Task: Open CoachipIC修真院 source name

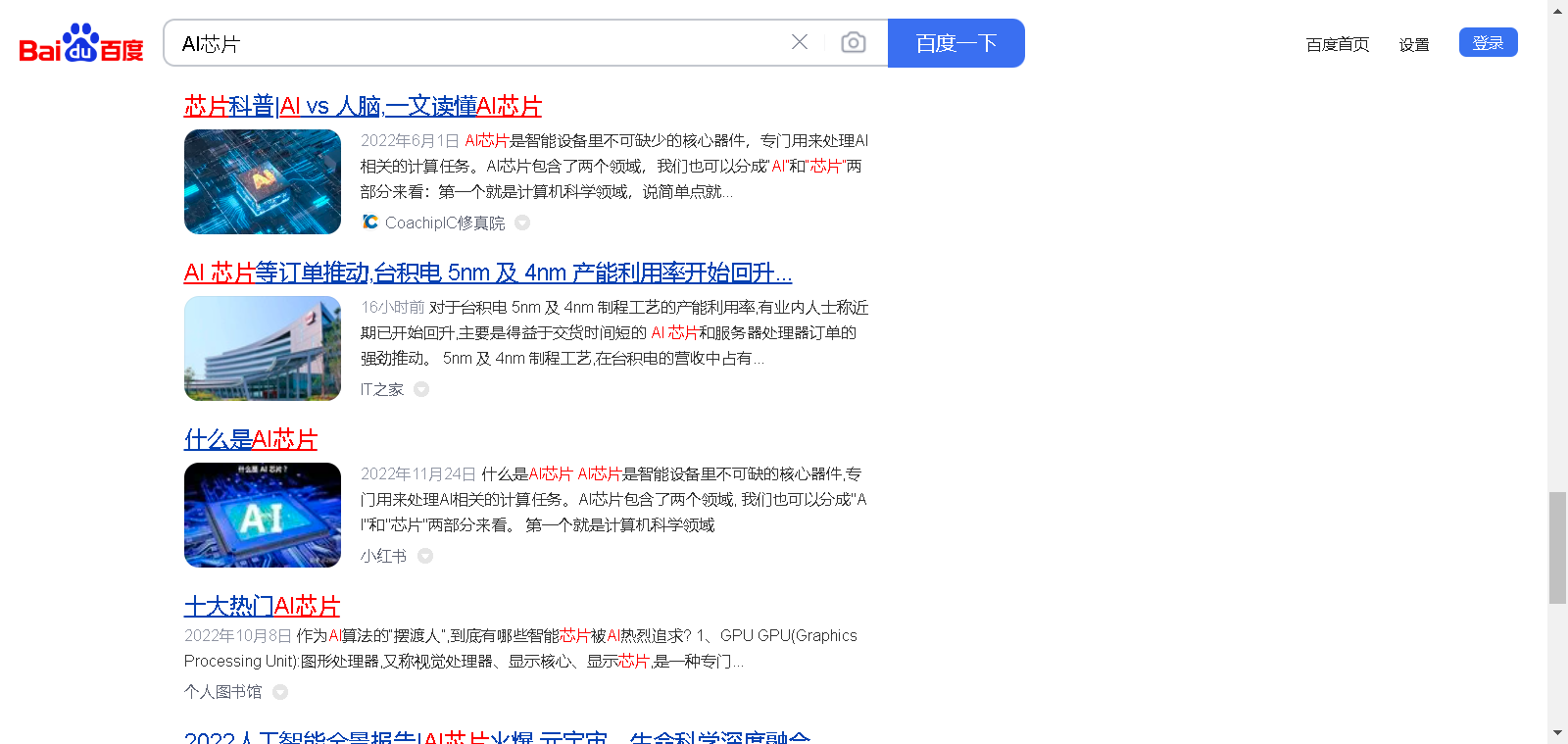Action: point(445,223)
